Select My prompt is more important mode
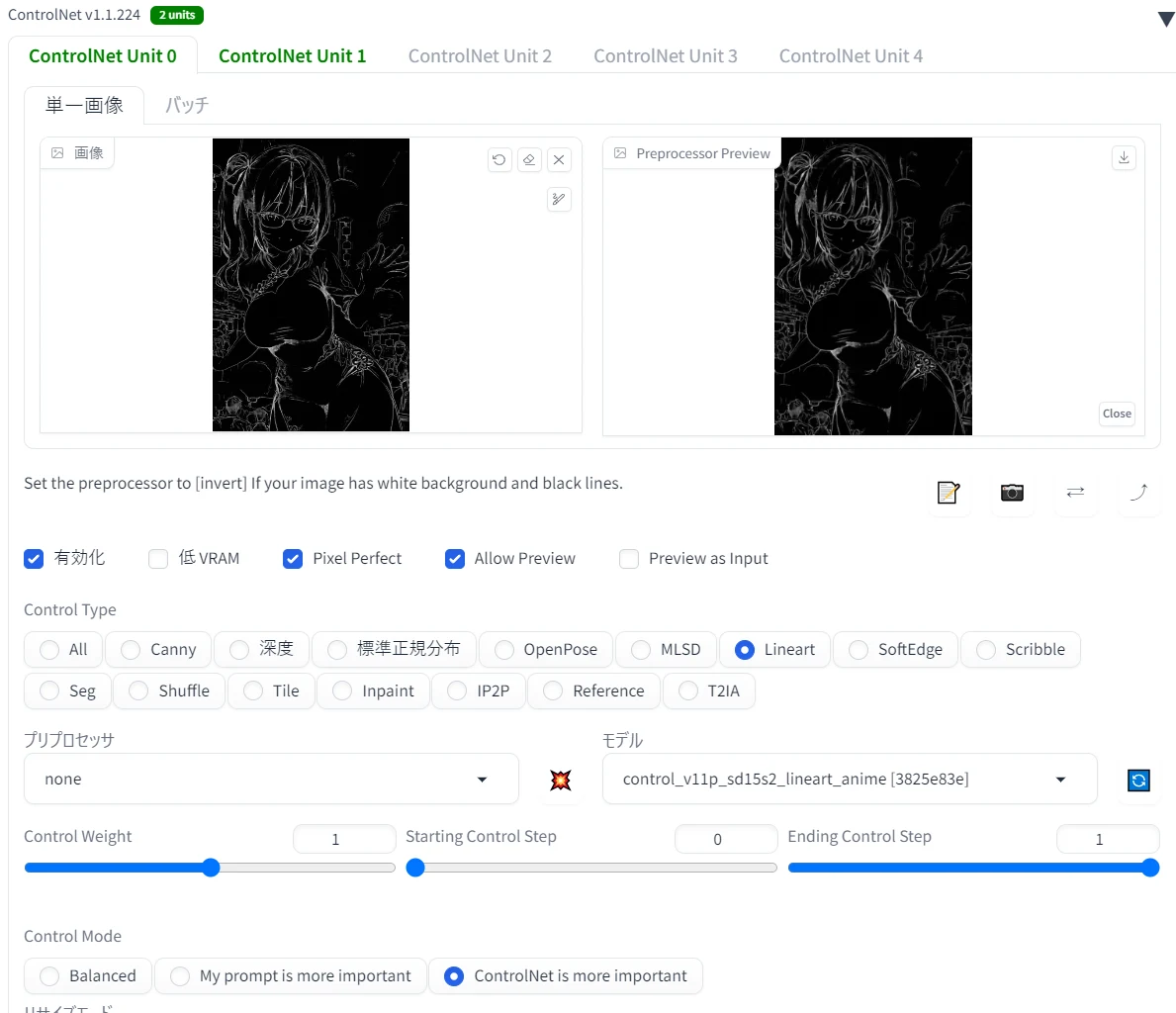This screenshot has height=1013, width=1176. pos(290,976)
